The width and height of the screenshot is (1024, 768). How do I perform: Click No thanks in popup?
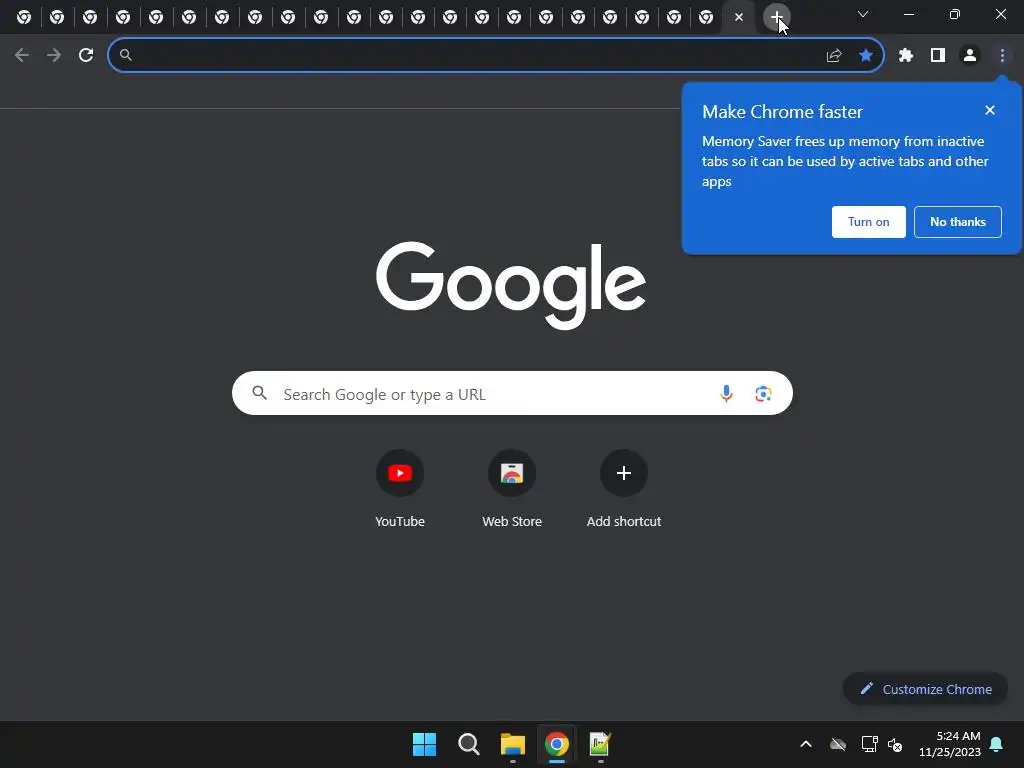pos(957,222)
